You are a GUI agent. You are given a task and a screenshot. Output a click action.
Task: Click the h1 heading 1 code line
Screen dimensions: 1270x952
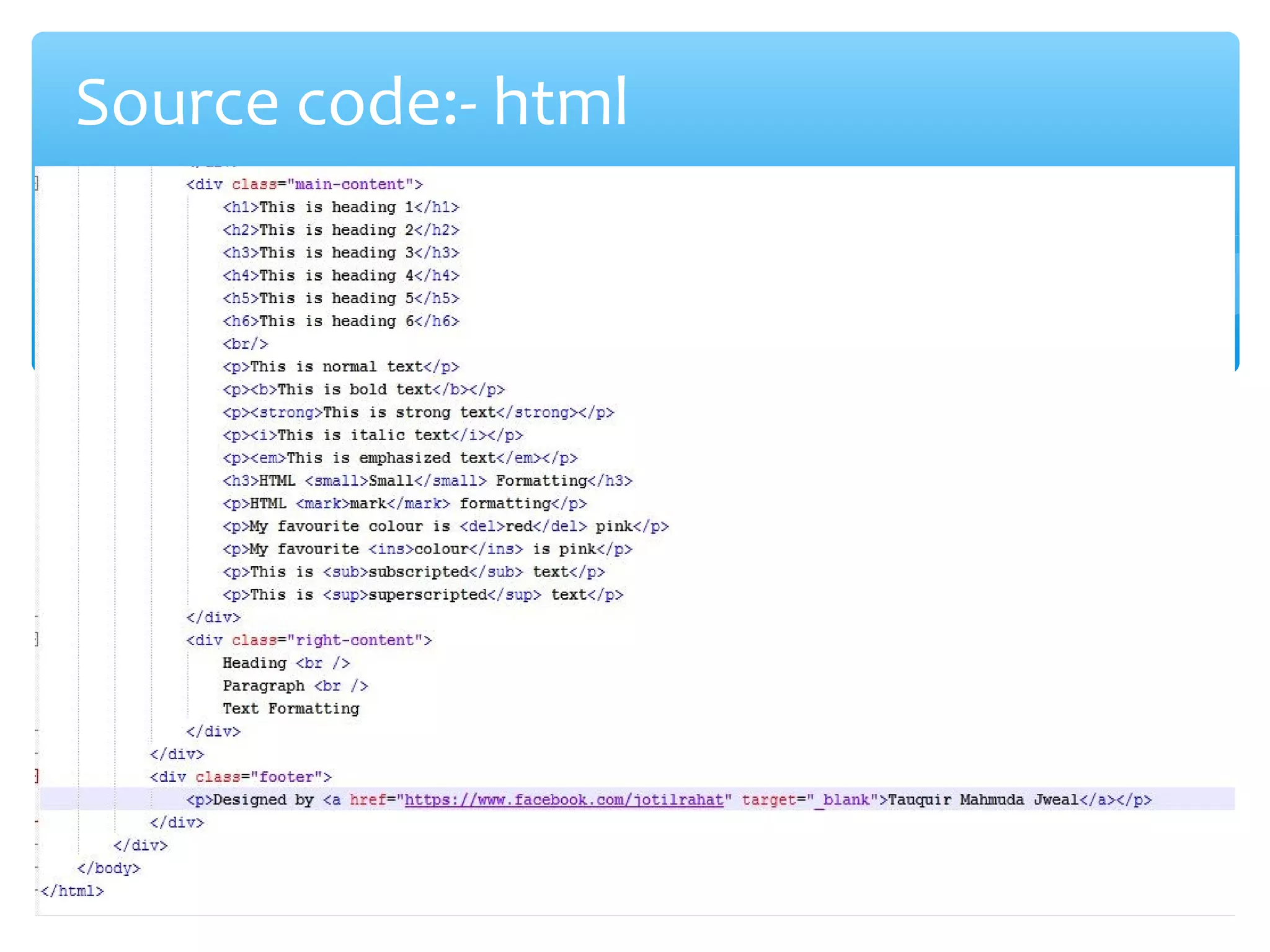[x=340, y=207]
